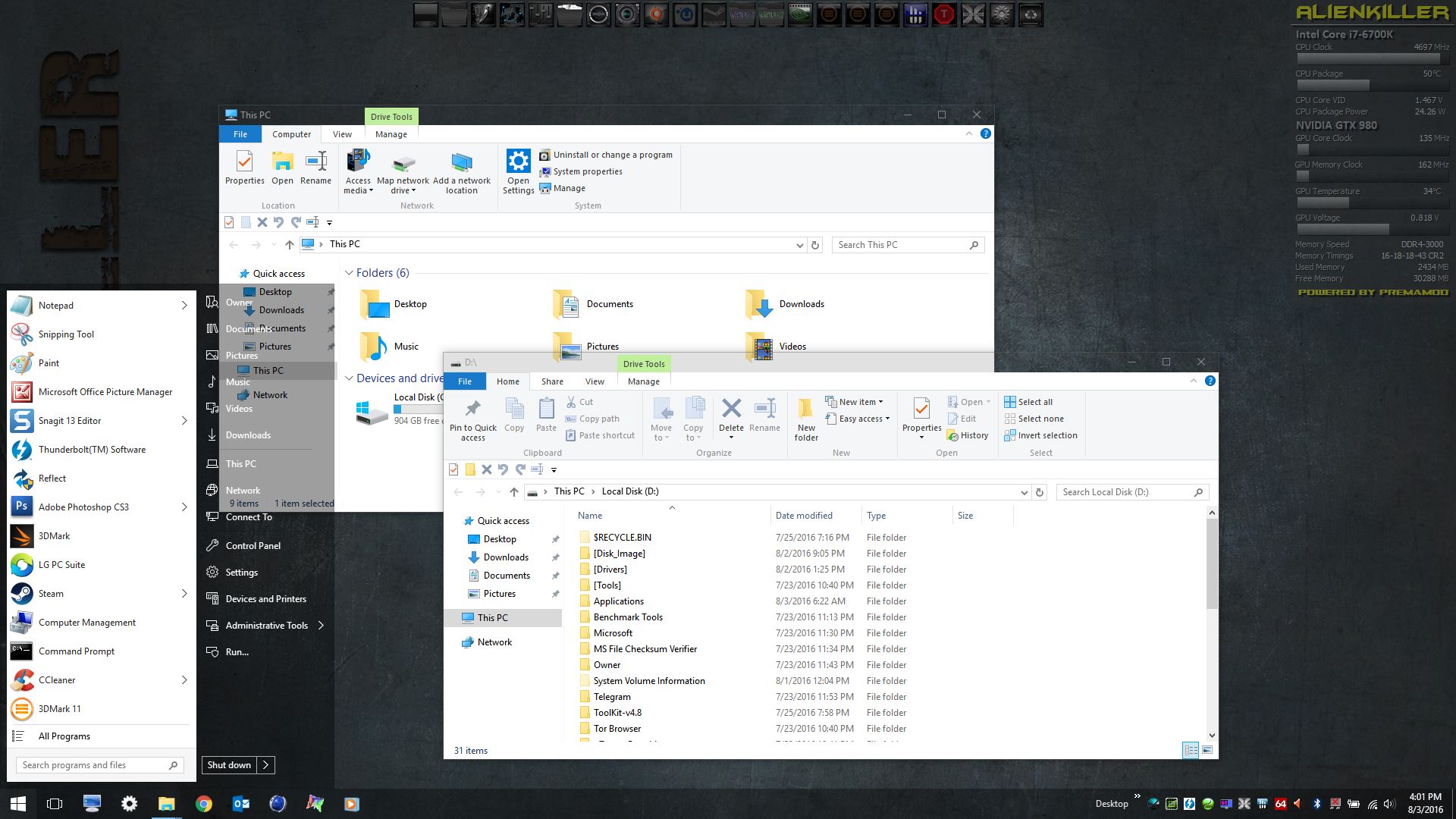Collapse the Folders (6) section

pyautogui.click(x=349, y=273)
